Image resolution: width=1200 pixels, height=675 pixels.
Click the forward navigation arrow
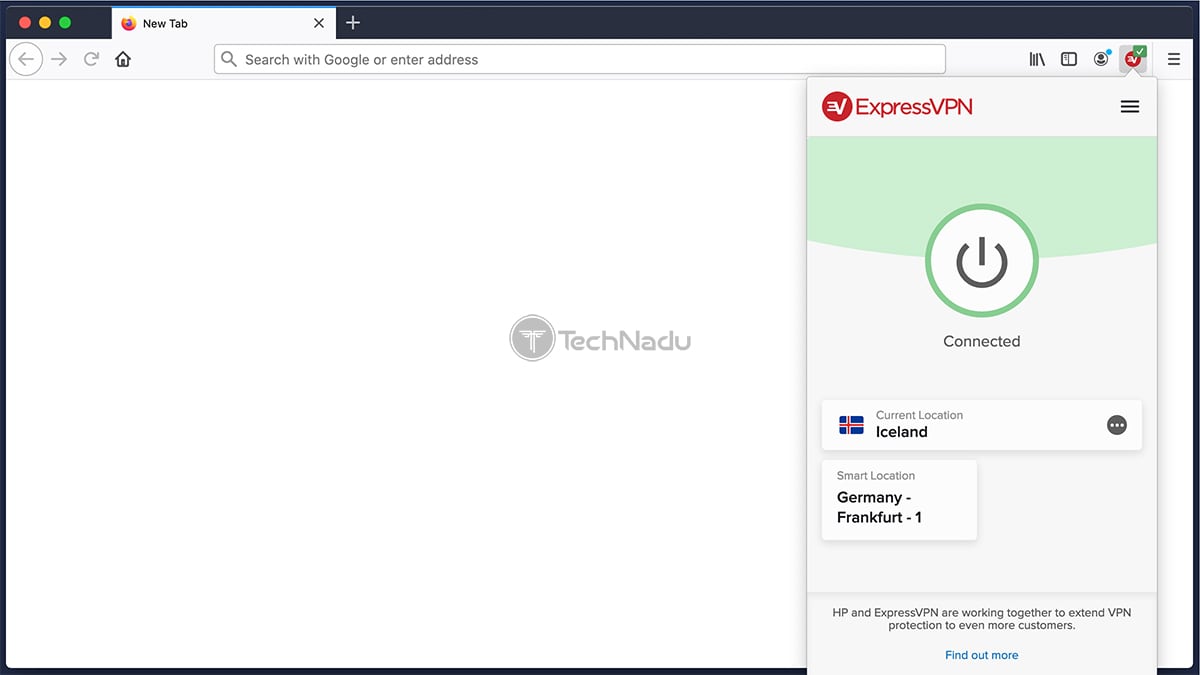[x=59, y=59]
